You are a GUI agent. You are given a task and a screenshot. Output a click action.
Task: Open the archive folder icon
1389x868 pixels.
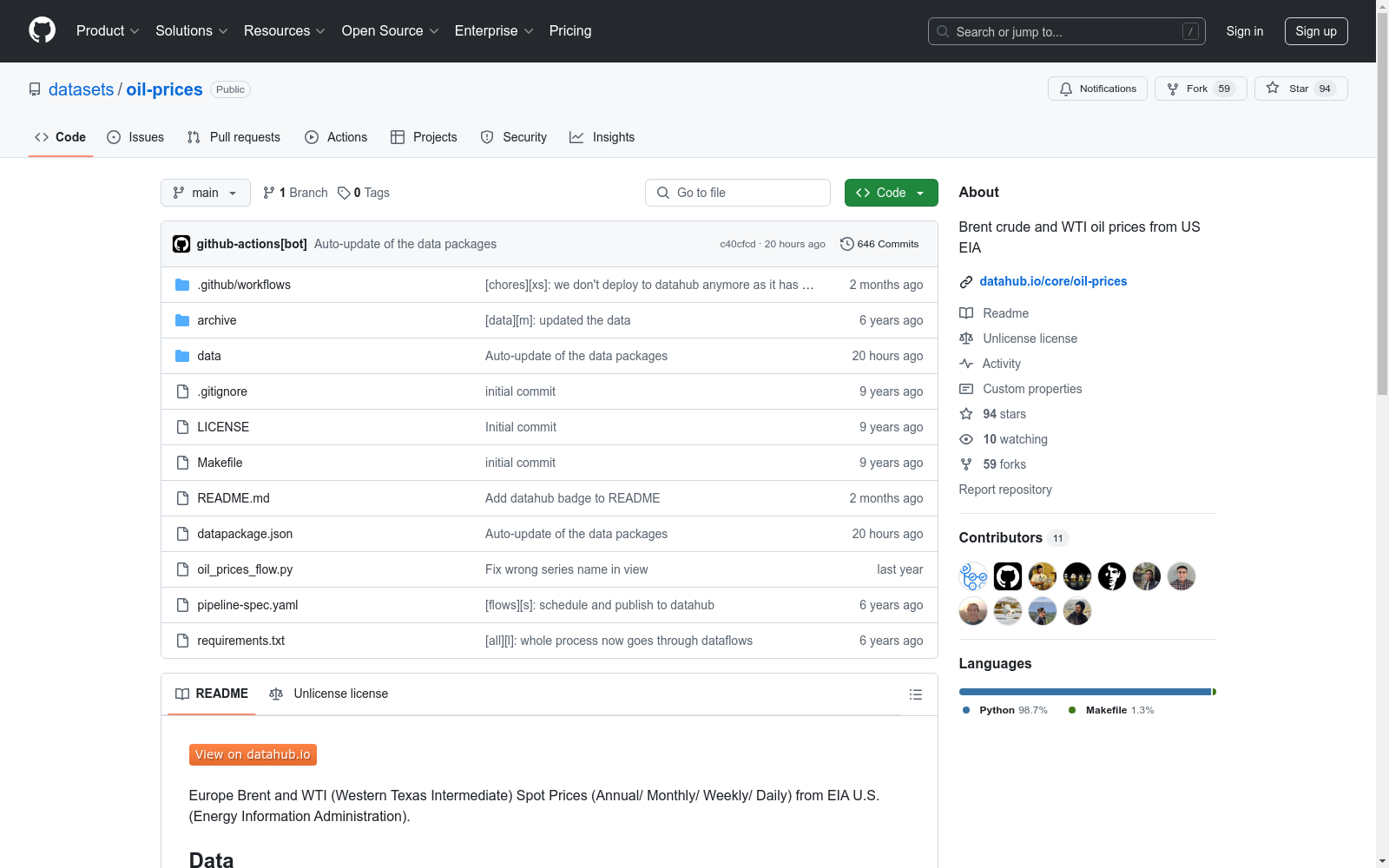click(x=182, y=320)
